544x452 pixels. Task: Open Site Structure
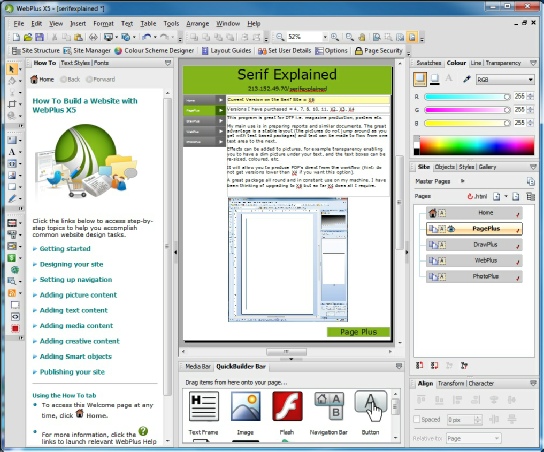35,51
